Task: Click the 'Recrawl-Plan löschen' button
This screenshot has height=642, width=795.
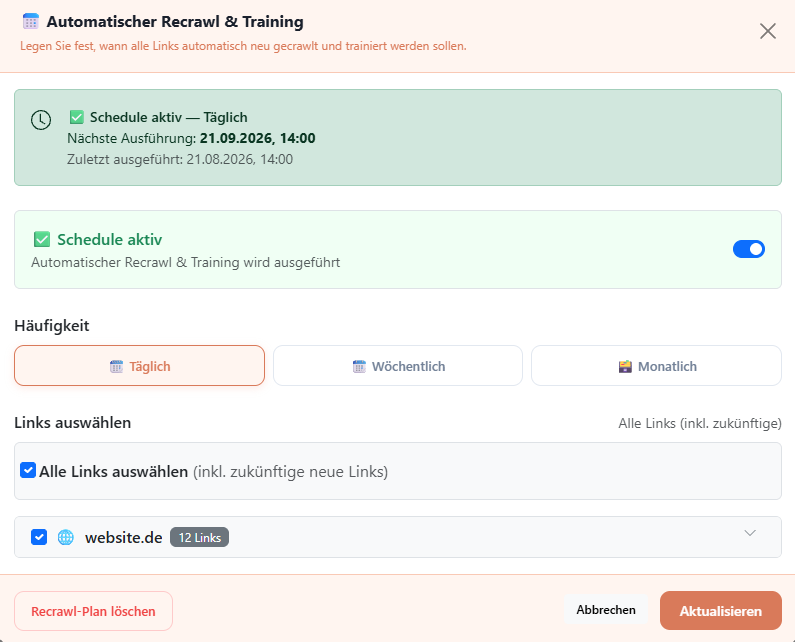Action: [93, 611]
